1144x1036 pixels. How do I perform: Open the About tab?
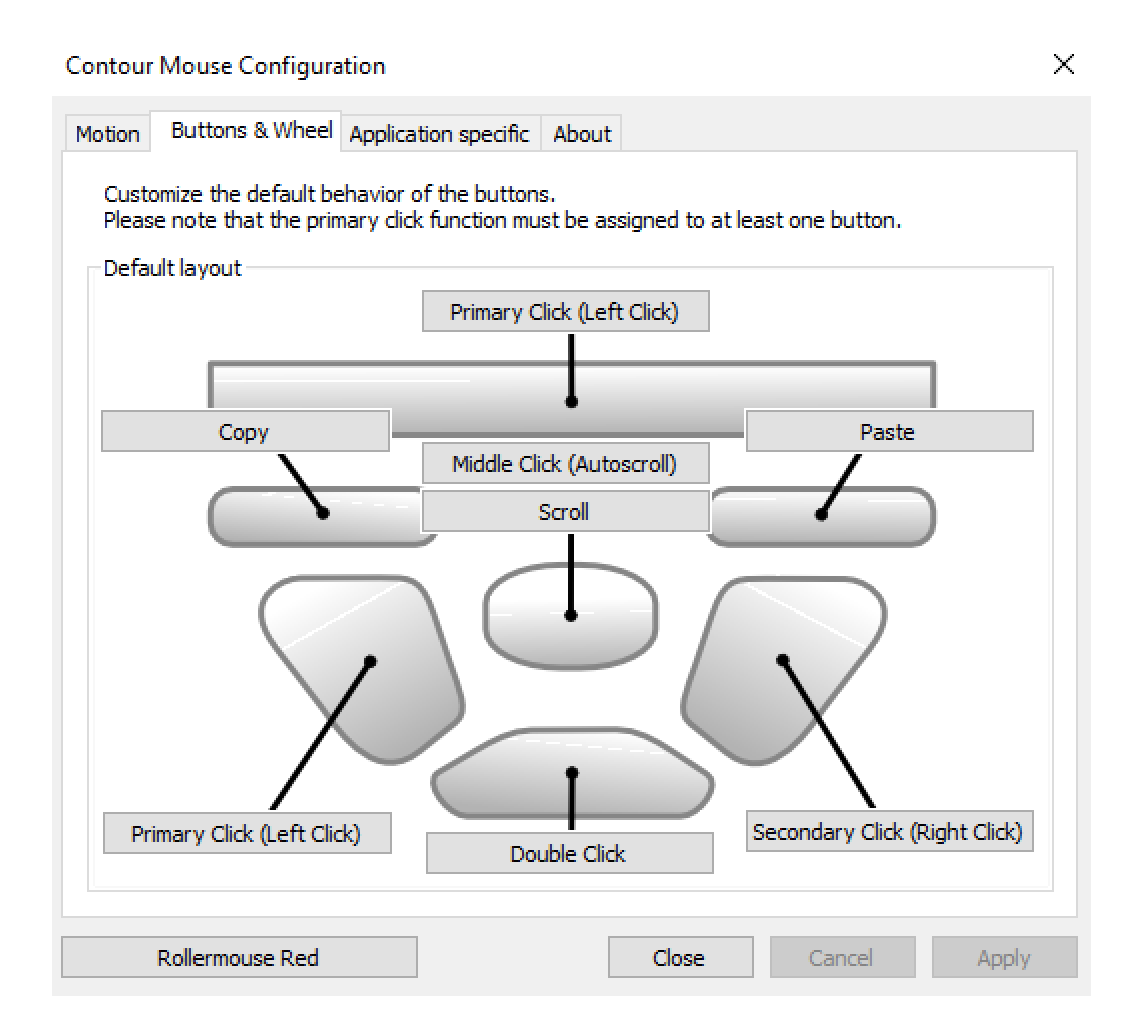coord(581,134)
